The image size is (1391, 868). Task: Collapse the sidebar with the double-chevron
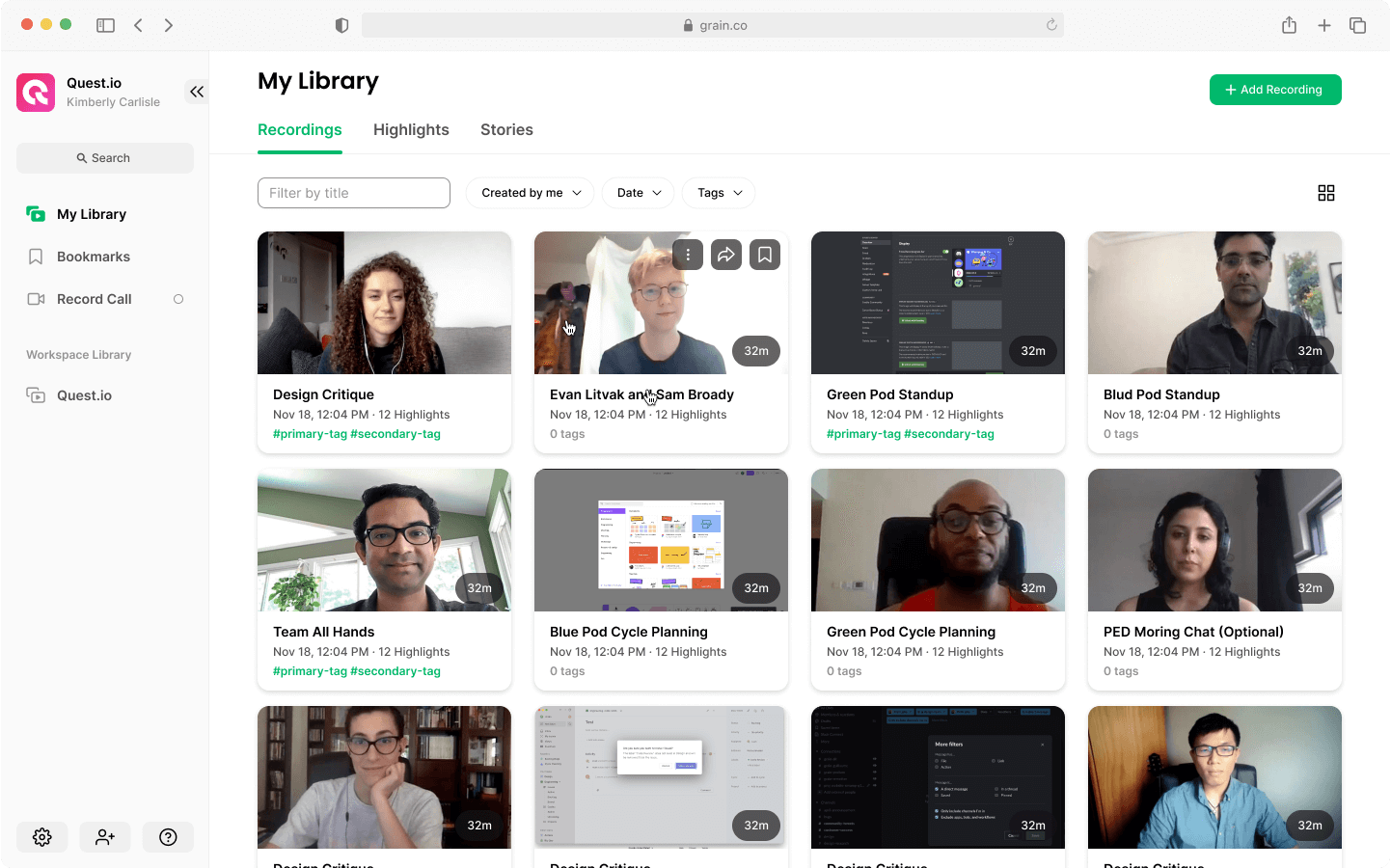pos(197,91)
